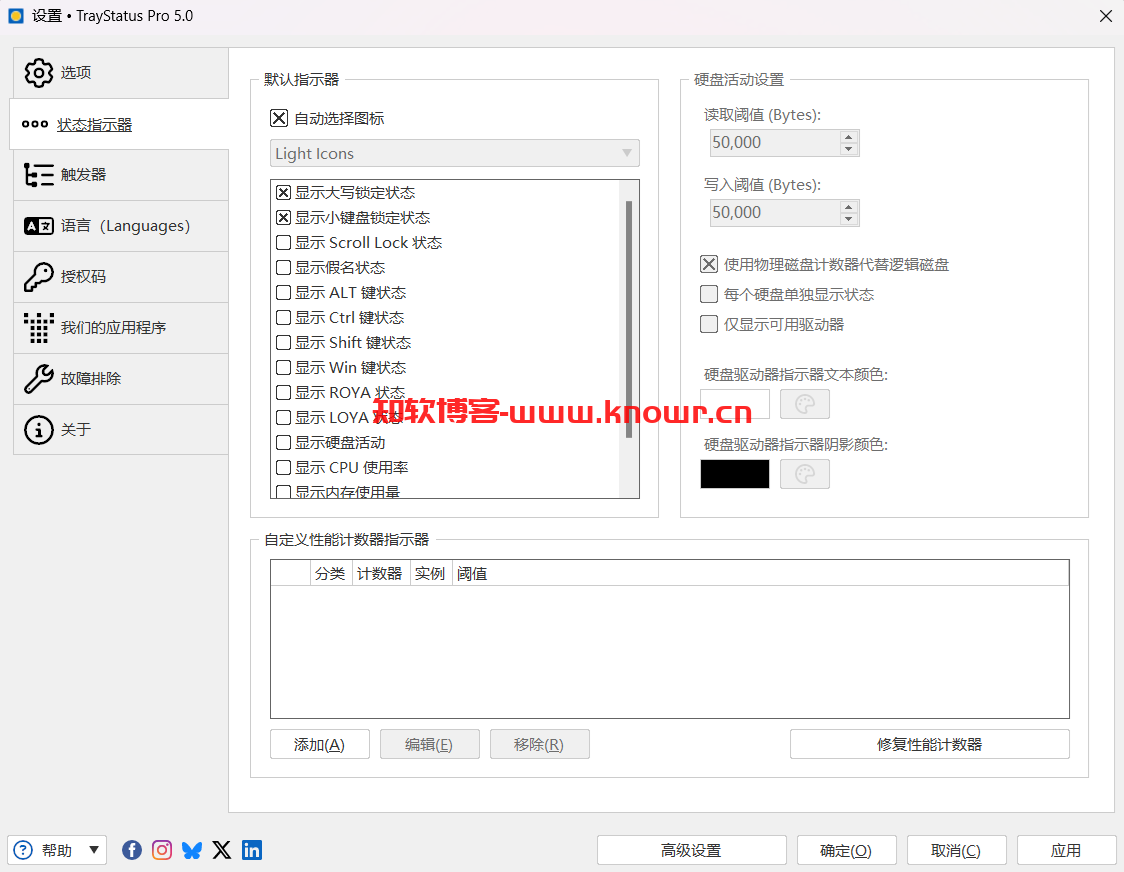Click the 计数器 column header
The height and width of the screenshot is (872, 1124).
(381, 574)
